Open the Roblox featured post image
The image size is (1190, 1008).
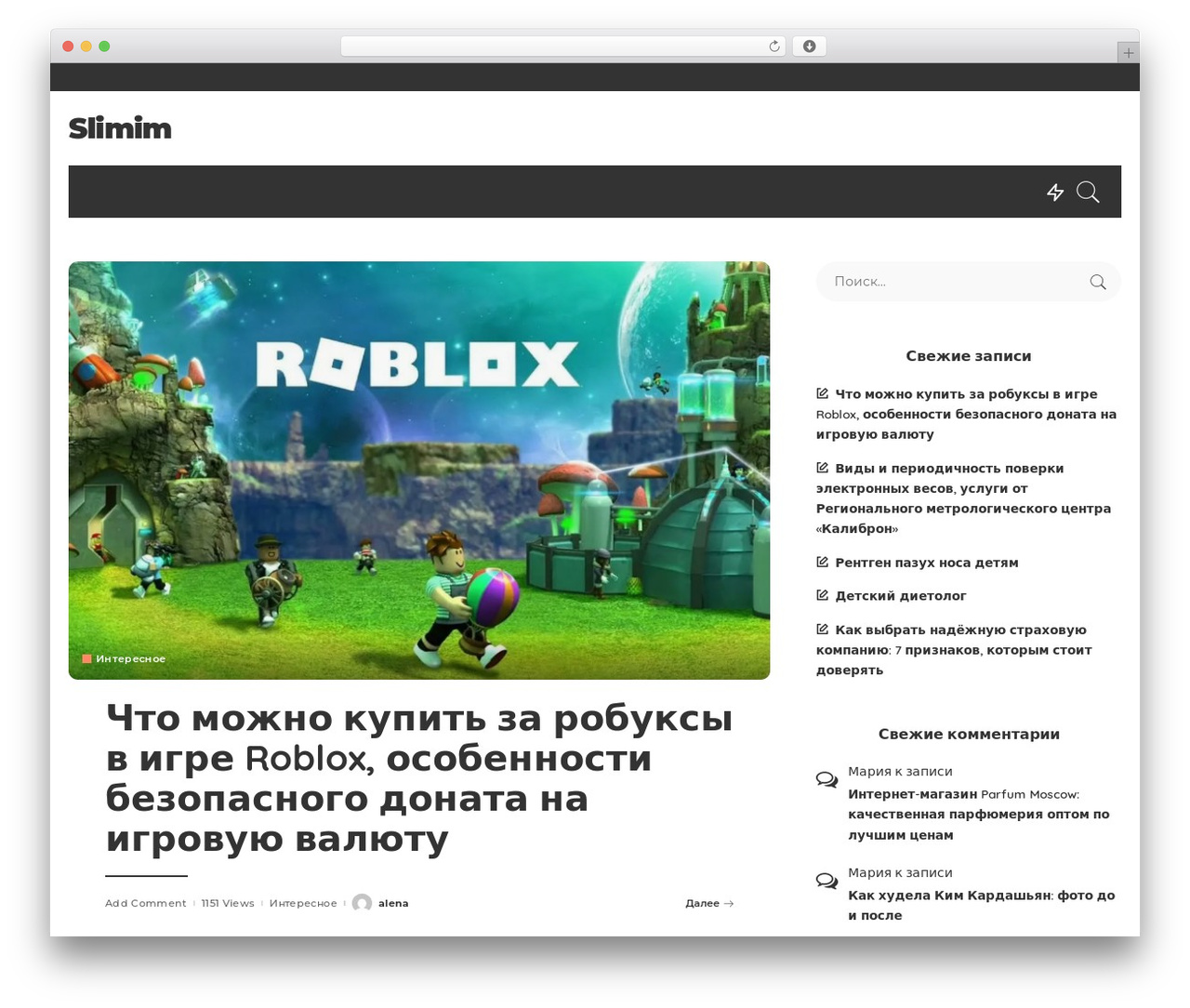click(419, 471)
